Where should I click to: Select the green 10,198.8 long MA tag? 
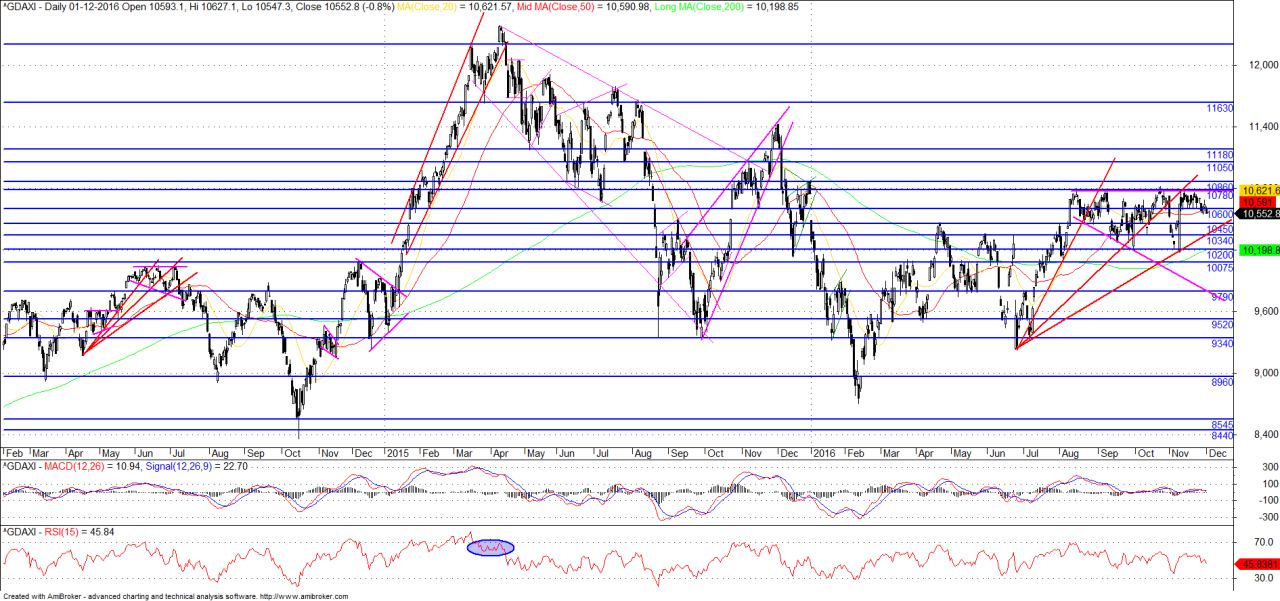(x=1259, y=249)
